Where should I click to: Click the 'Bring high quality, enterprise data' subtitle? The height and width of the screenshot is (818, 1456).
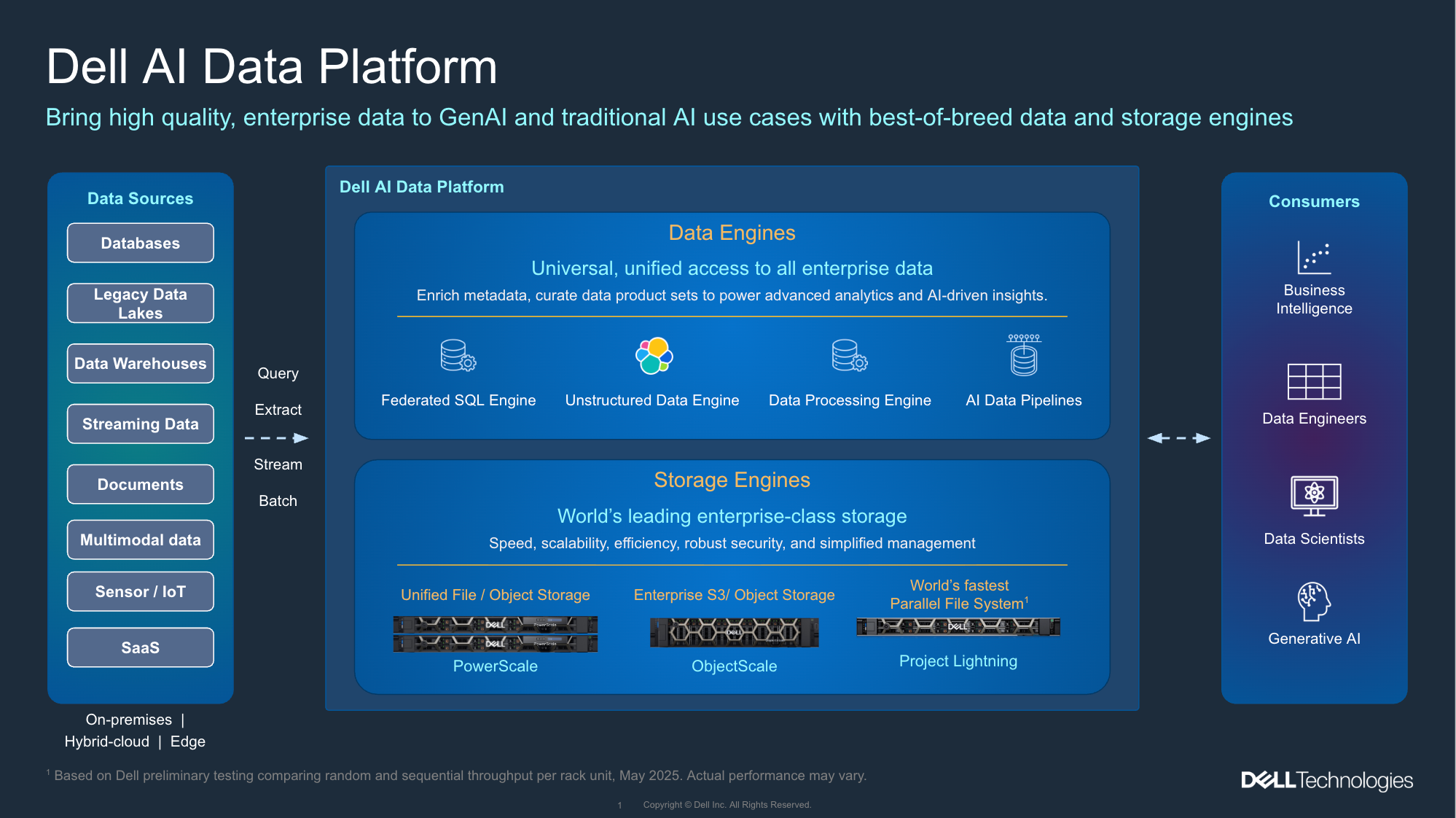(x=669, y=117)
